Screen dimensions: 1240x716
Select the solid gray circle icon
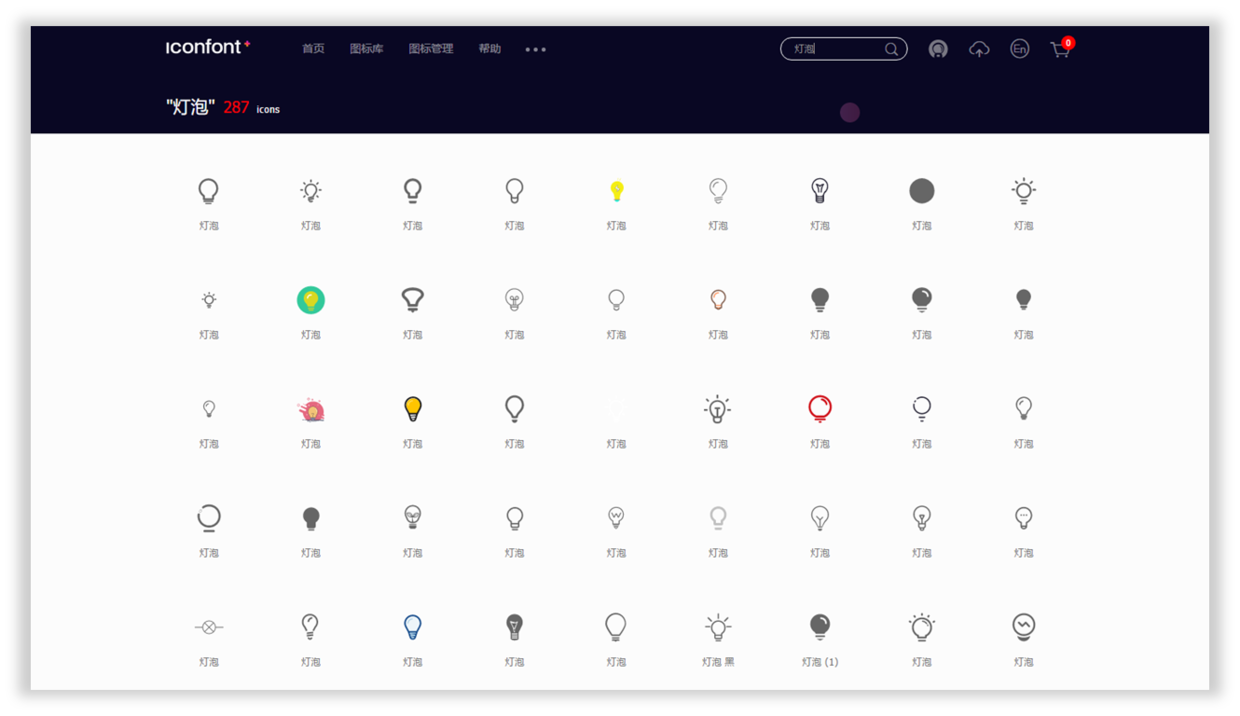tap(922, 190)
